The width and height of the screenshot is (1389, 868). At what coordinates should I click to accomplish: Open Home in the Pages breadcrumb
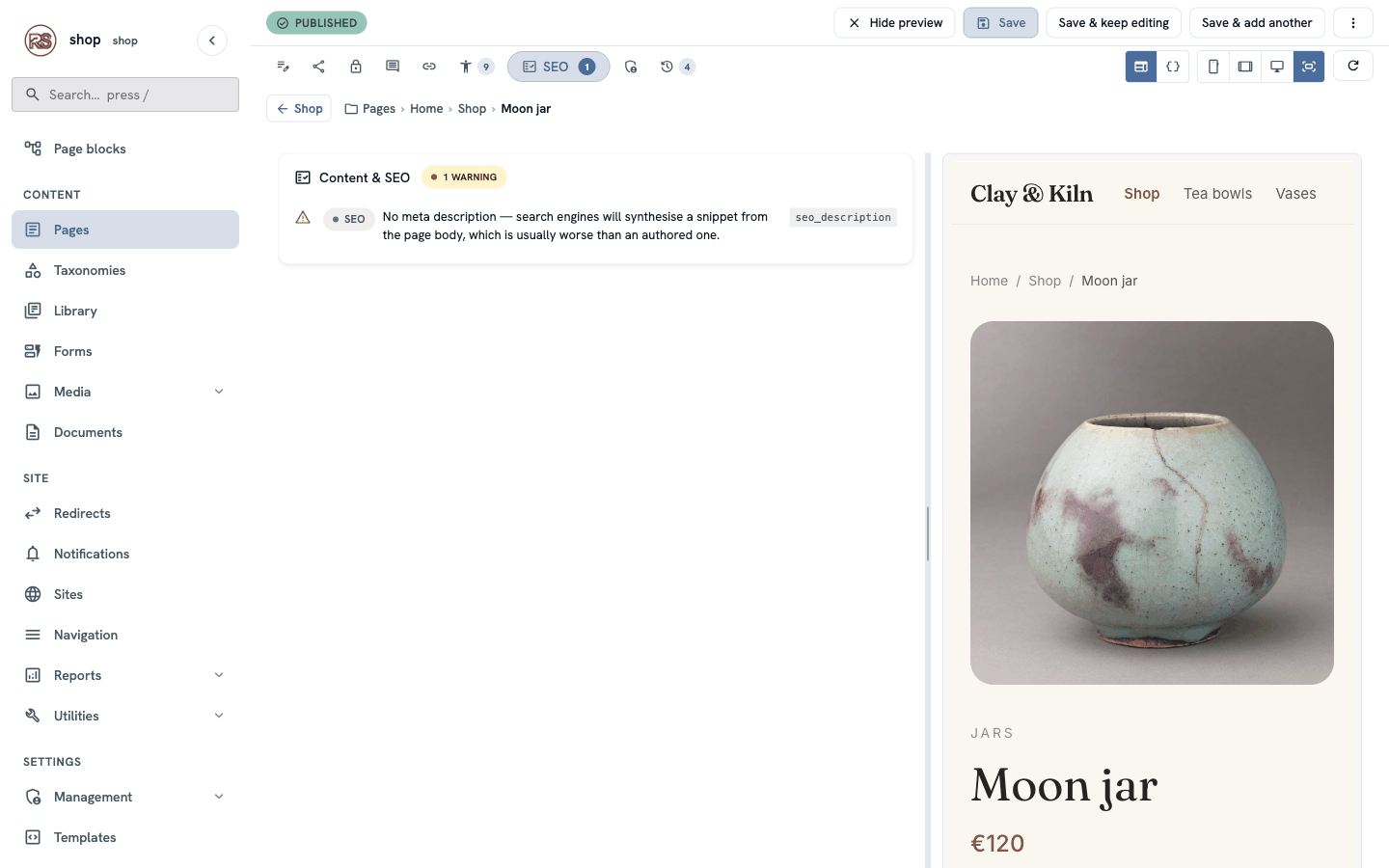click(x=426, y=109)
